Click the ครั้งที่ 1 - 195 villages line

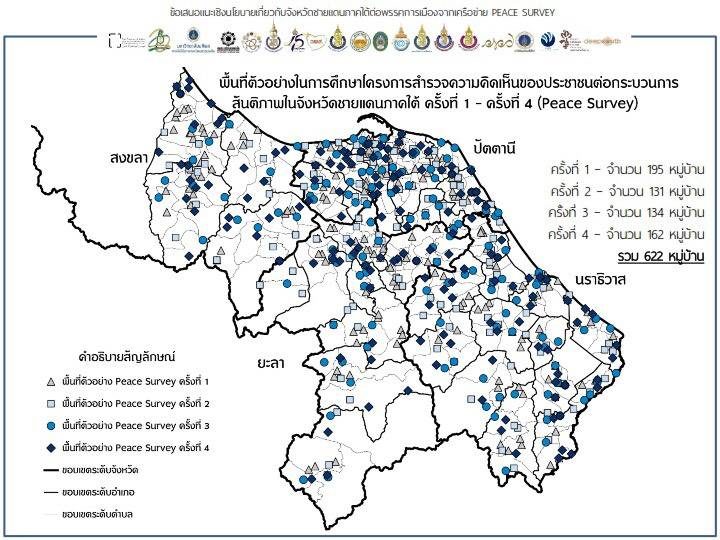click(x=627, y=169)
